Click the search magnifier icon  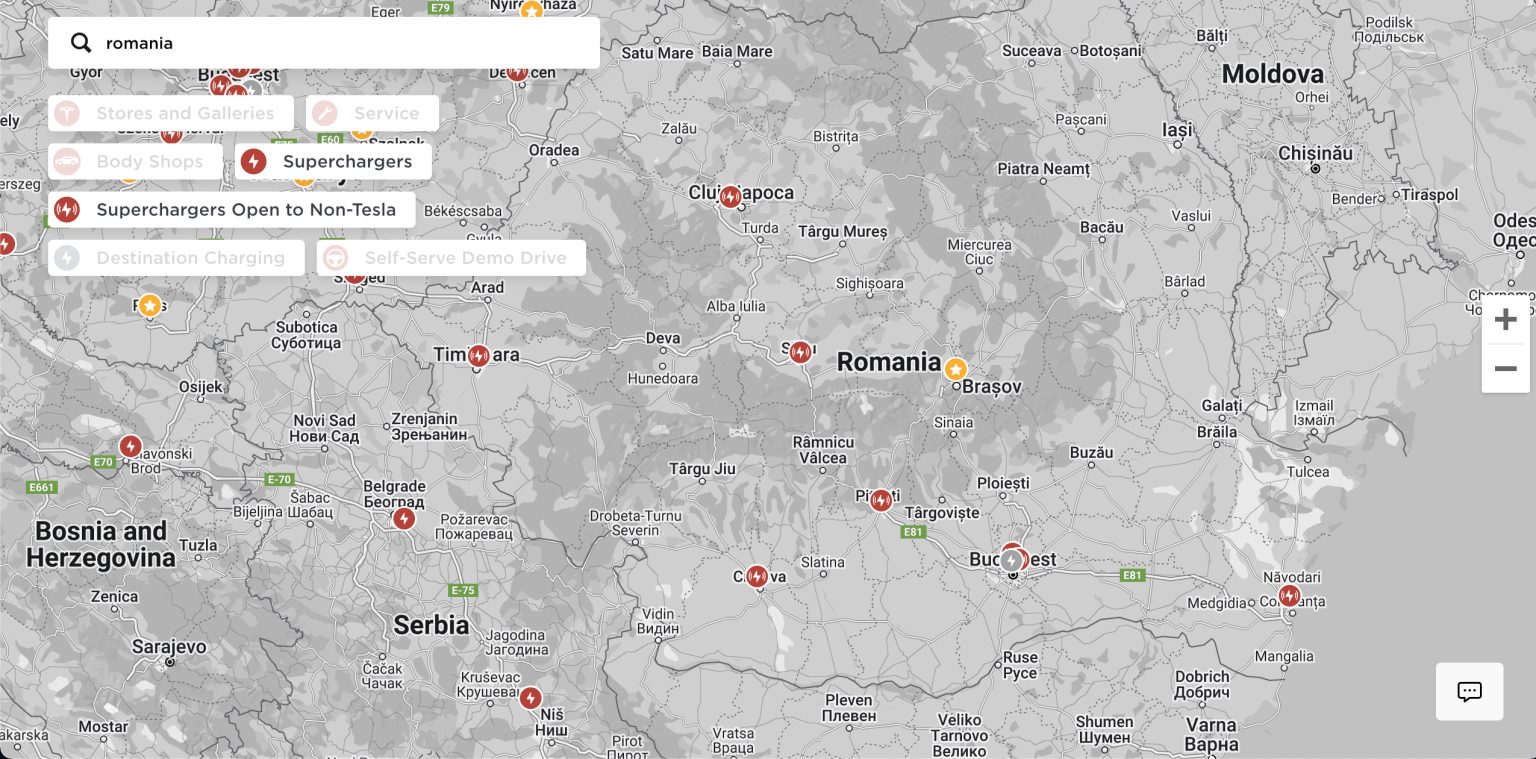[81, 43]
